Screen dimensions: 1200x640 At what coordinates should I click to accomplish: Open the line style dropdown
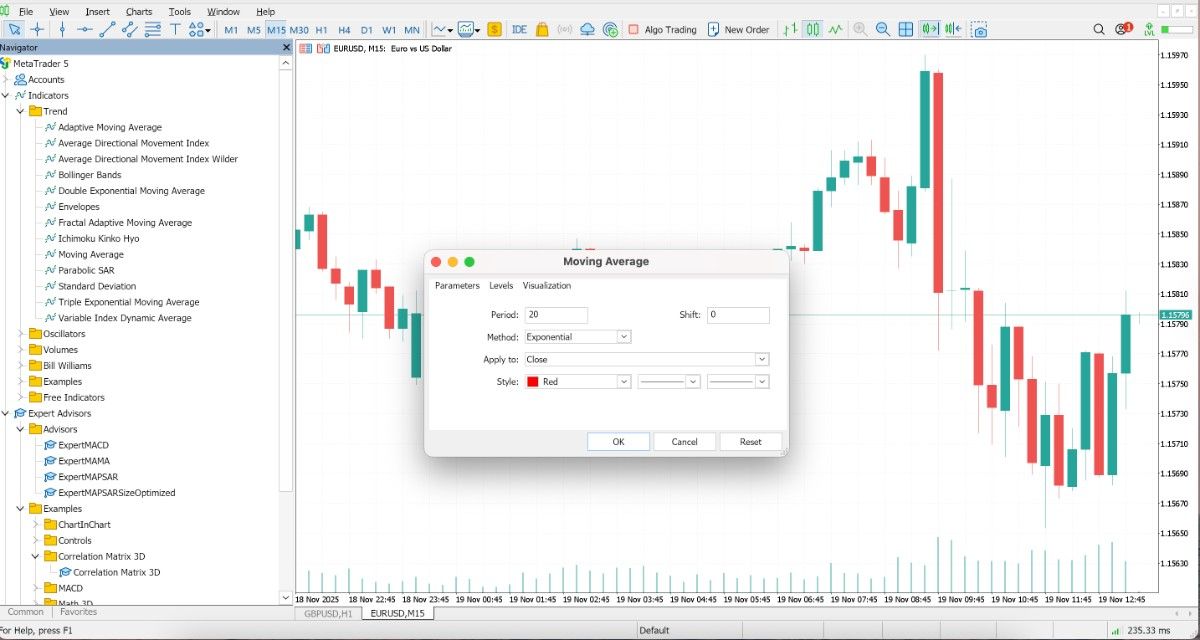669,381
